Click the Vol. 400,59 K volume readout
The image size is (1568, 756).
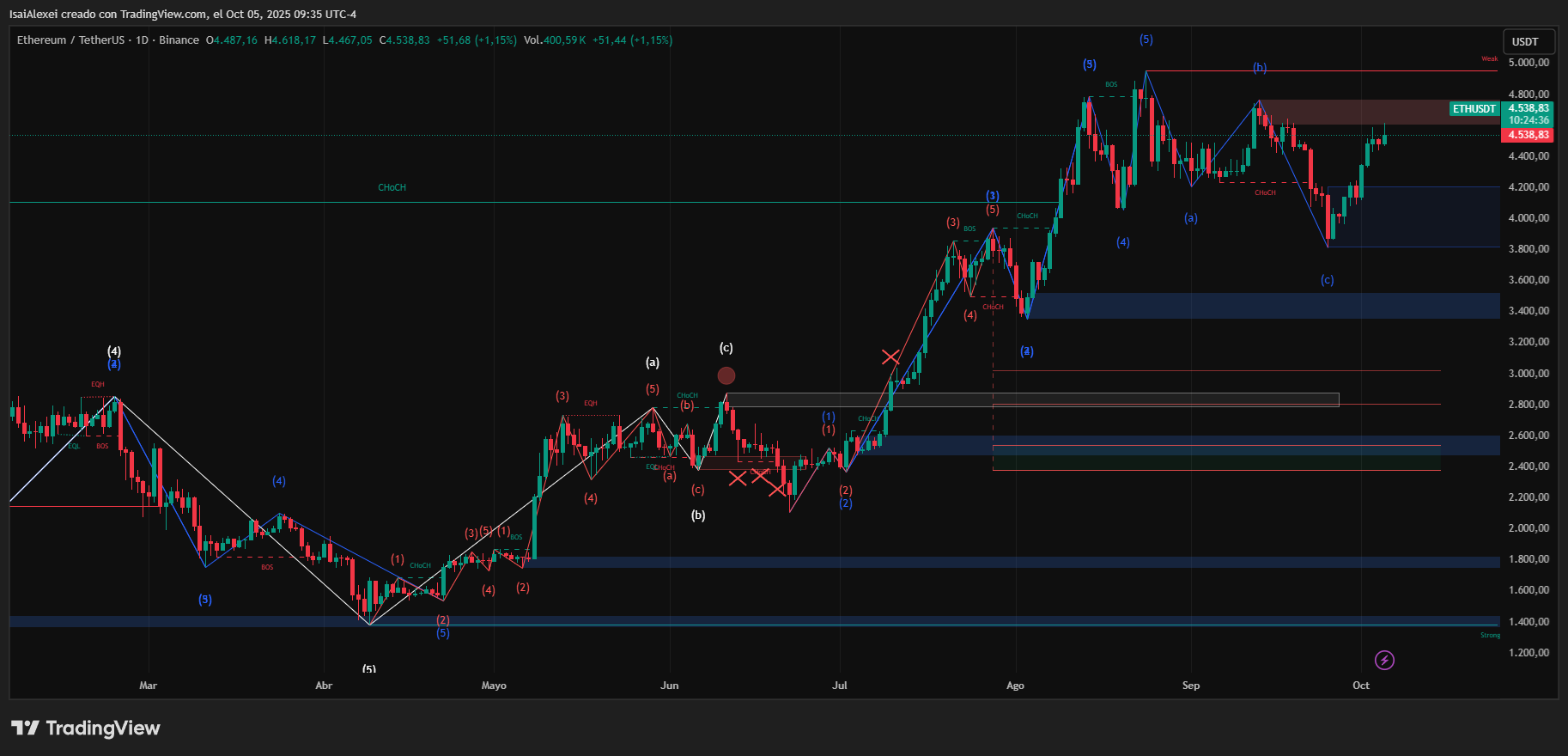coord(555,40)
